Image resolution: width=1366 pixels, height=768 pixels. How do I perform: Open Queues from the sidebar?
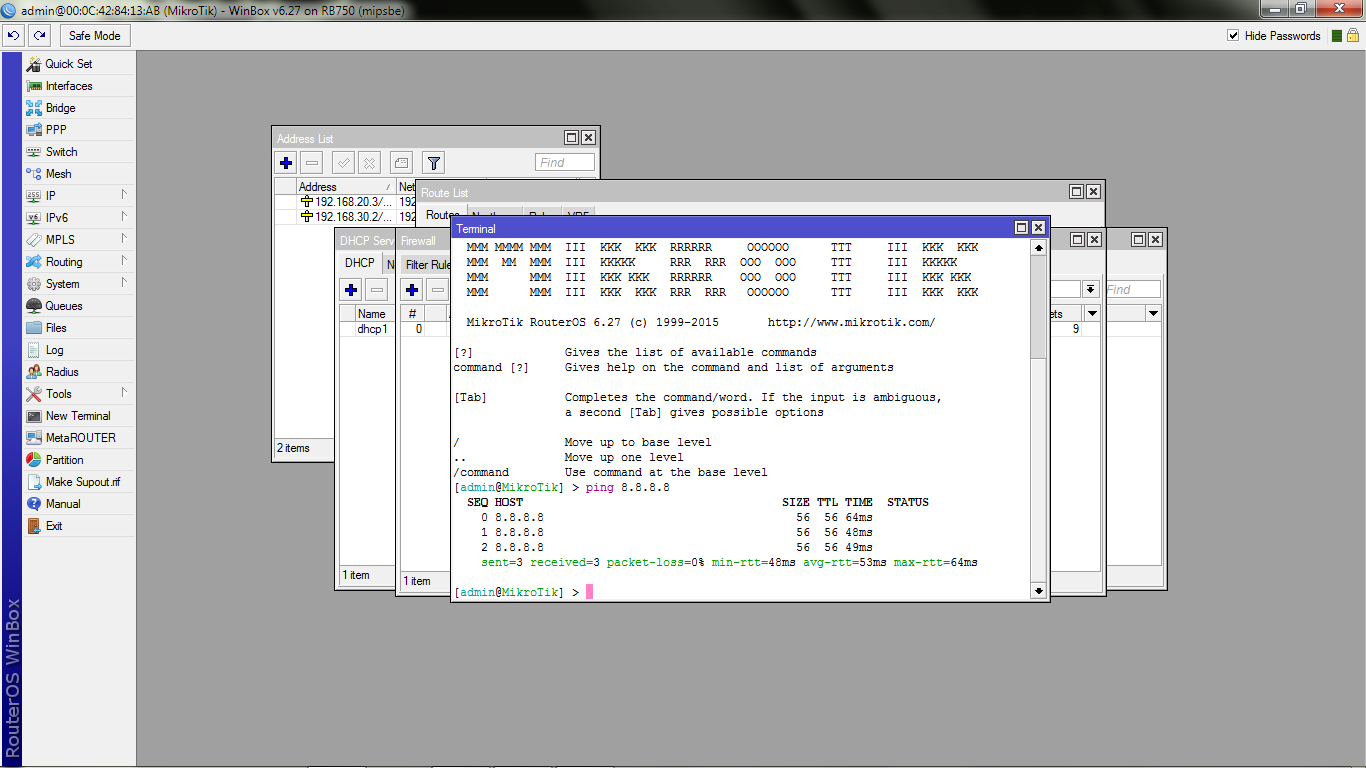[x=63, y=306]
